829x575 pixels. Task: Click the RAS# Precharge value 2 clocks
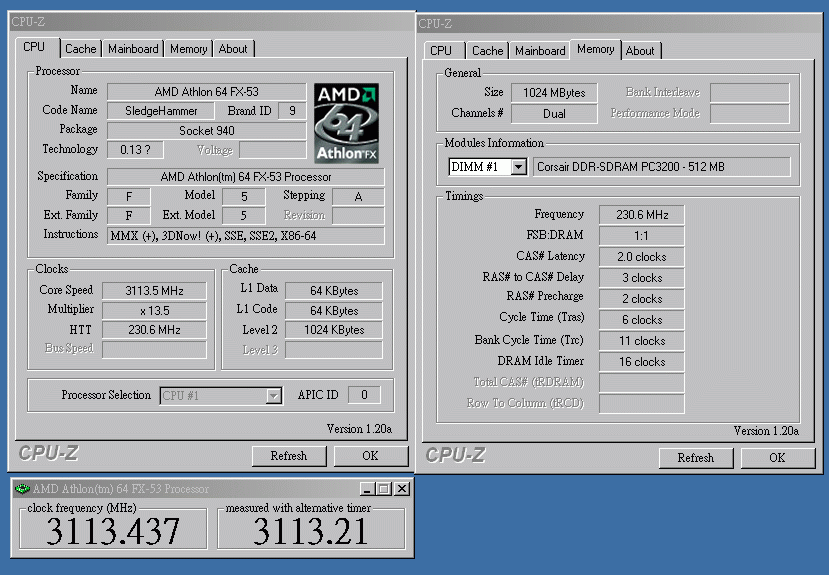click(642, 299)
